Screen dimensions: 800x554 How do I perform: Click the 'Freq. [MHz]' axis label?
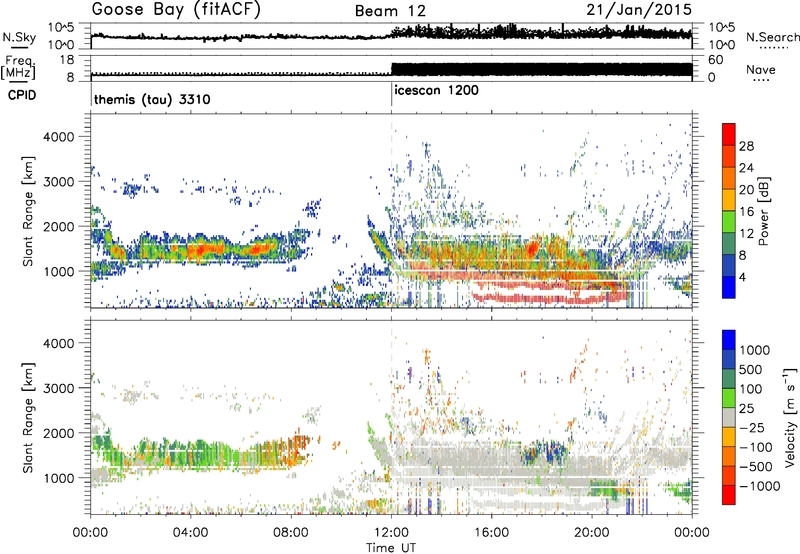point(19,68)
